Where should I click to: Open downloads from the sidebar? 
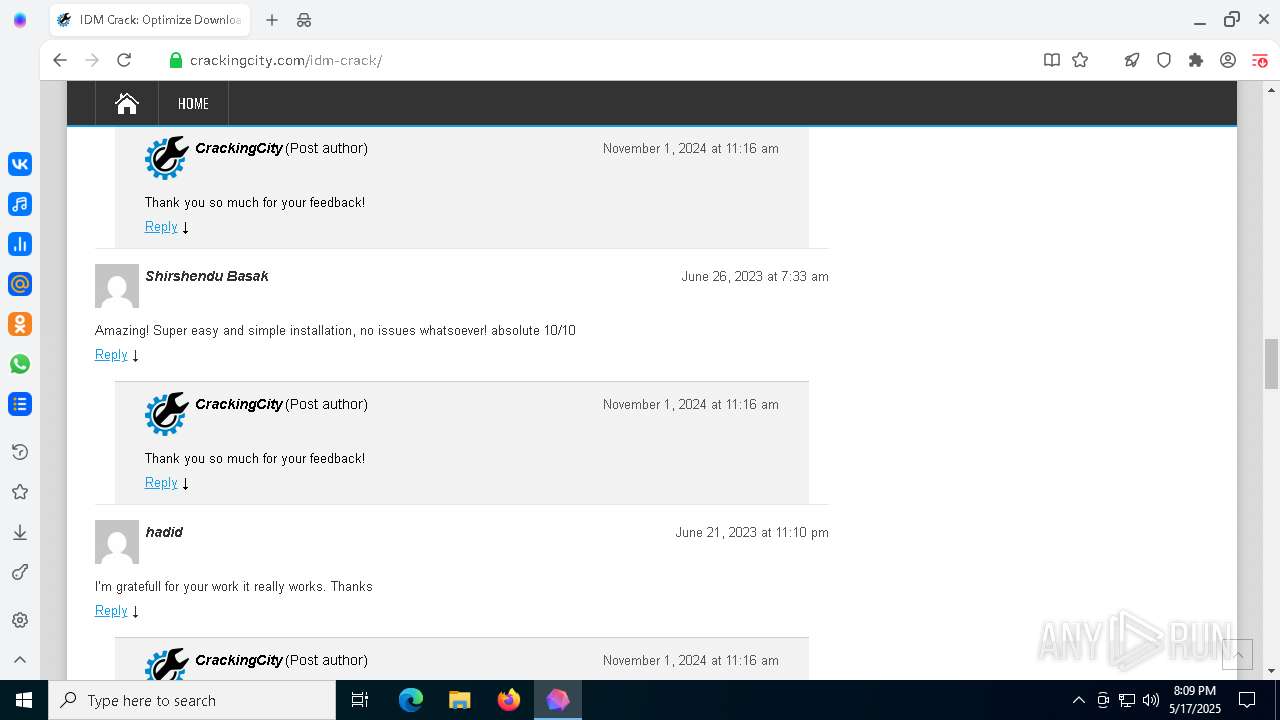[20, 532]
